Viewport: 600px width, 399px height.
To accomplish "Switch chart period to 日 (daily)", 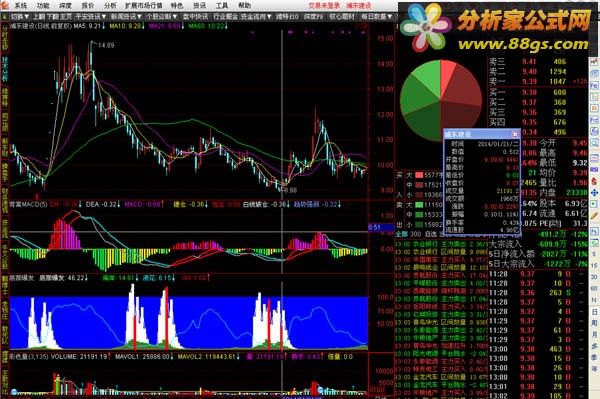I will tap(594, 311).
